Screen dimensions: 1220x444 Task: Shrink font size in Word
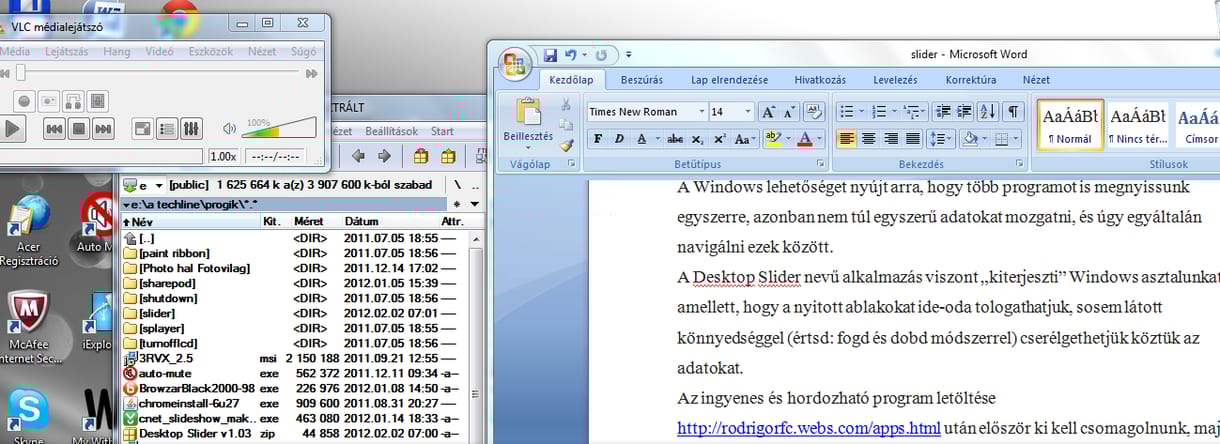pos(789,112)
